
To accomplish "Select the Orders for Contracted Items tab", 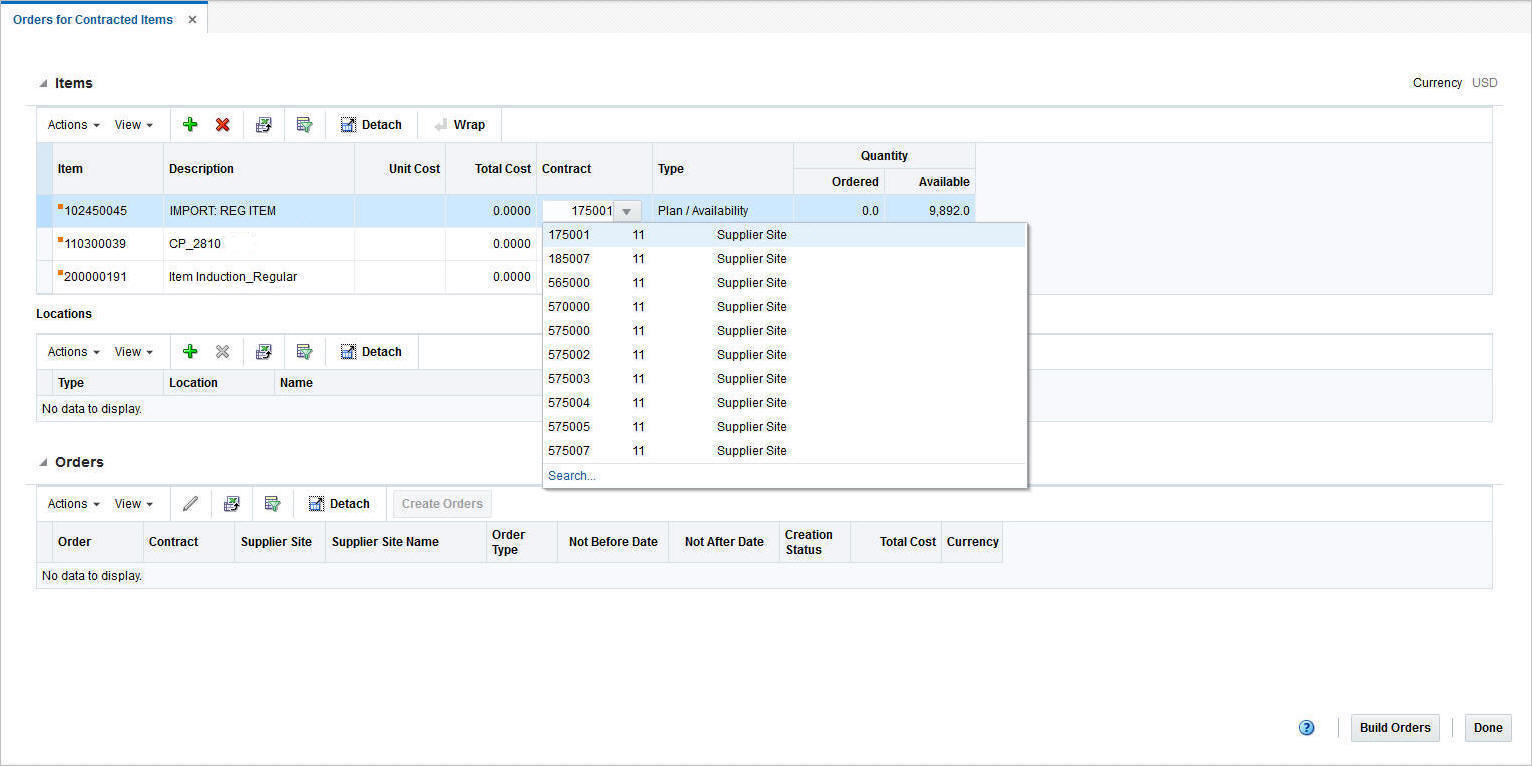I will 93,18.
